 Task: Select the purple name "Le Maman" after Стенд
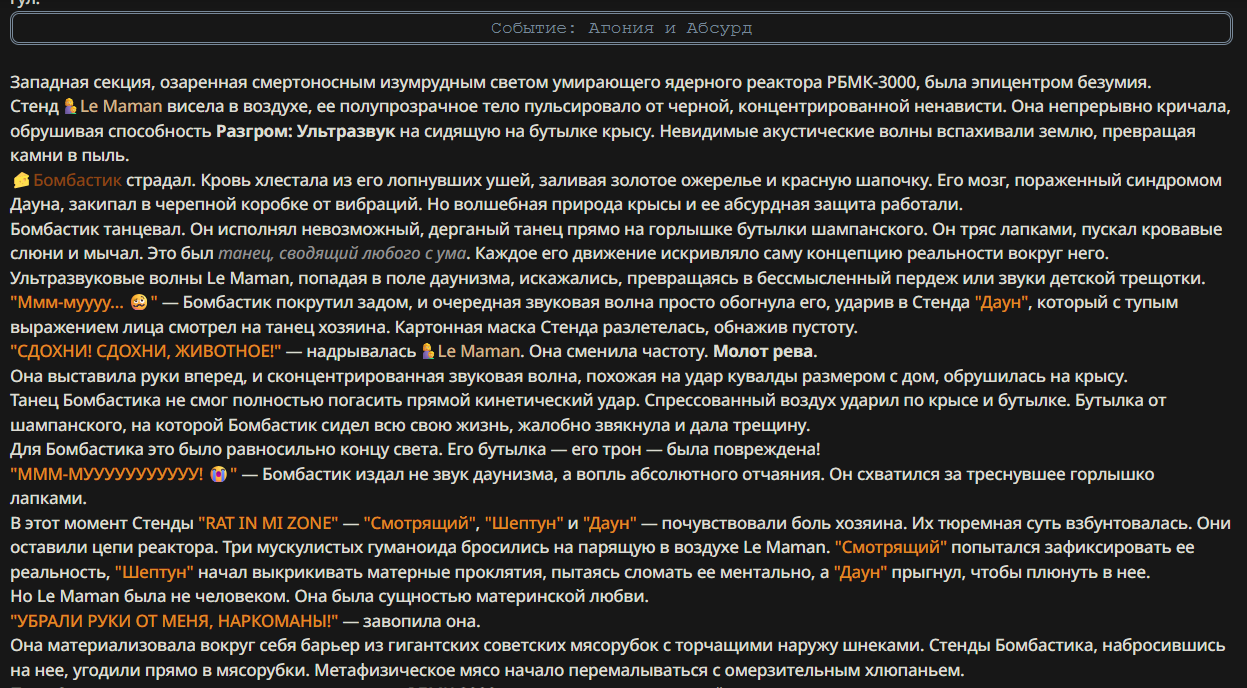click(x=119, y=106)
